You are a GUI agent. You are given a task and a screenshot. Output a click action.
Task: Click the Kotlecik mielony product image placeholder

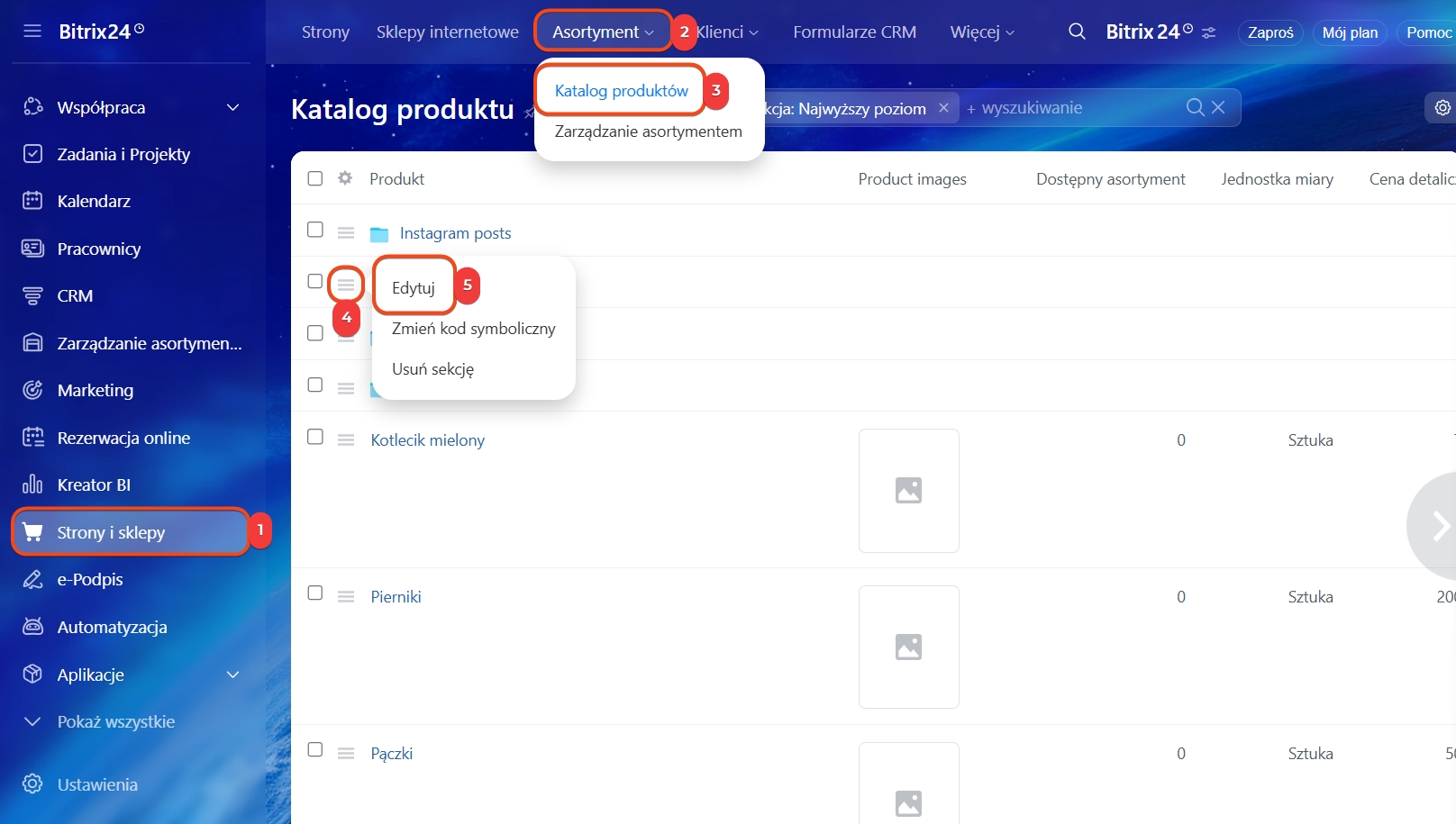click(908, 491)
